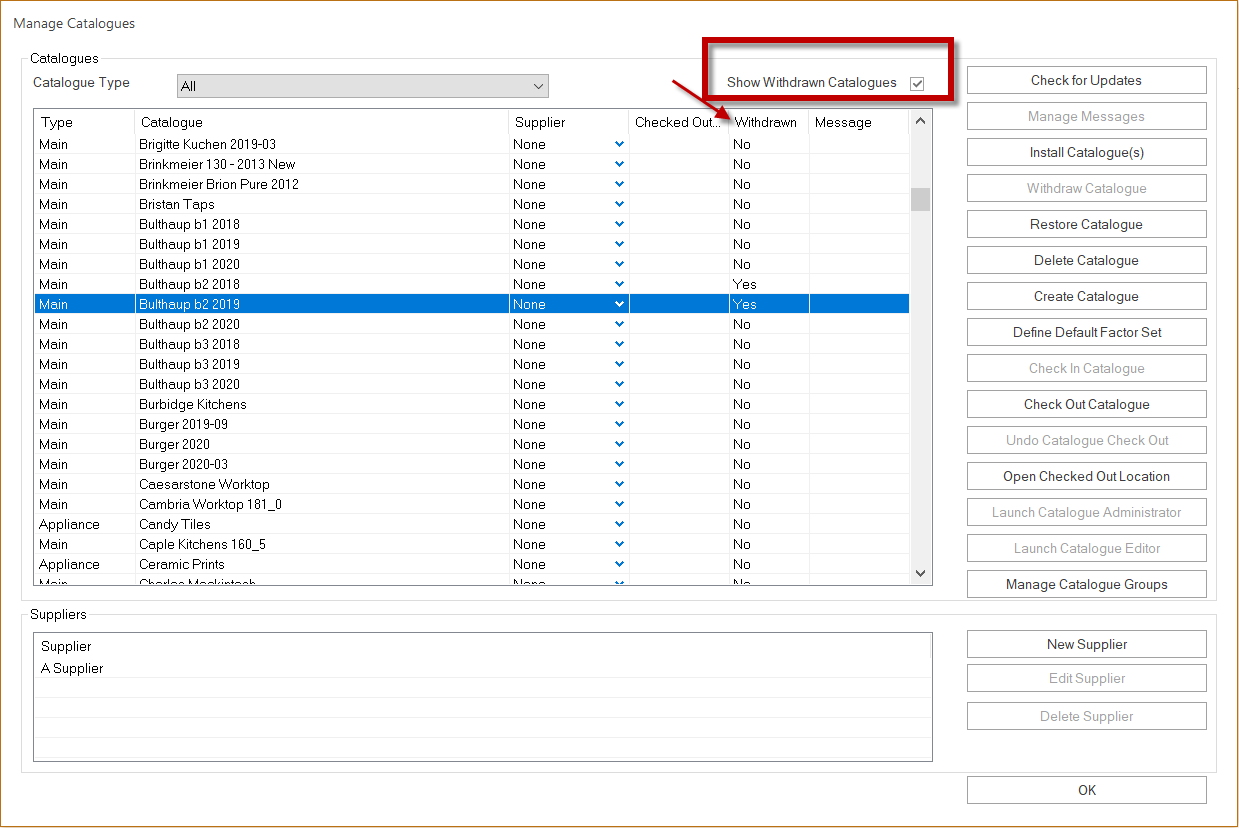Open the Catalogue Type dropdown
Image resolution: width=1239 pixels, height=828 pixels.
pyautogui.click(x=363, y=86)
